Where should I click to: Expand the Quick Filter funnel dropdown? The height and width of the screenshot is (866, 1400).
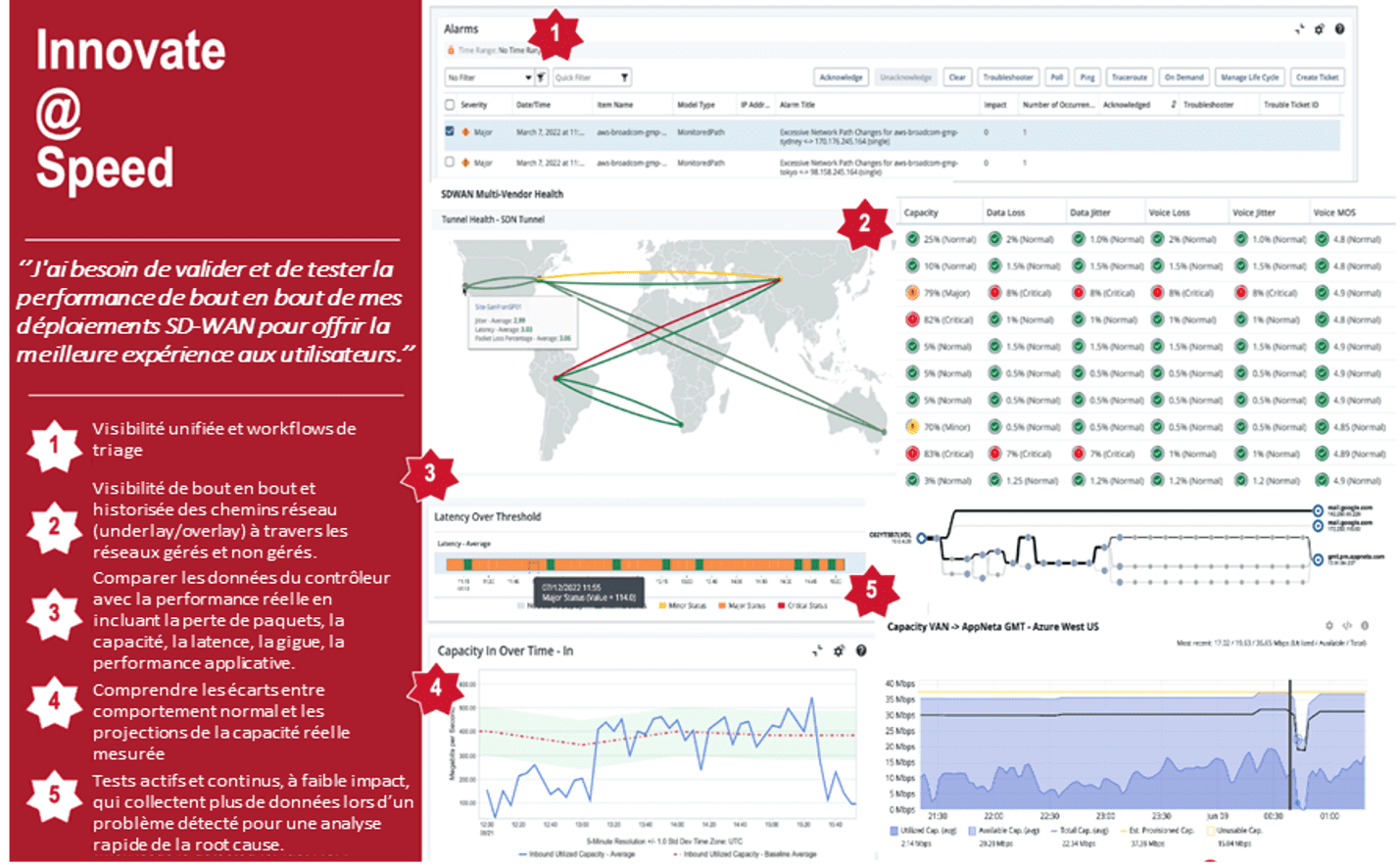coord(624,77)
